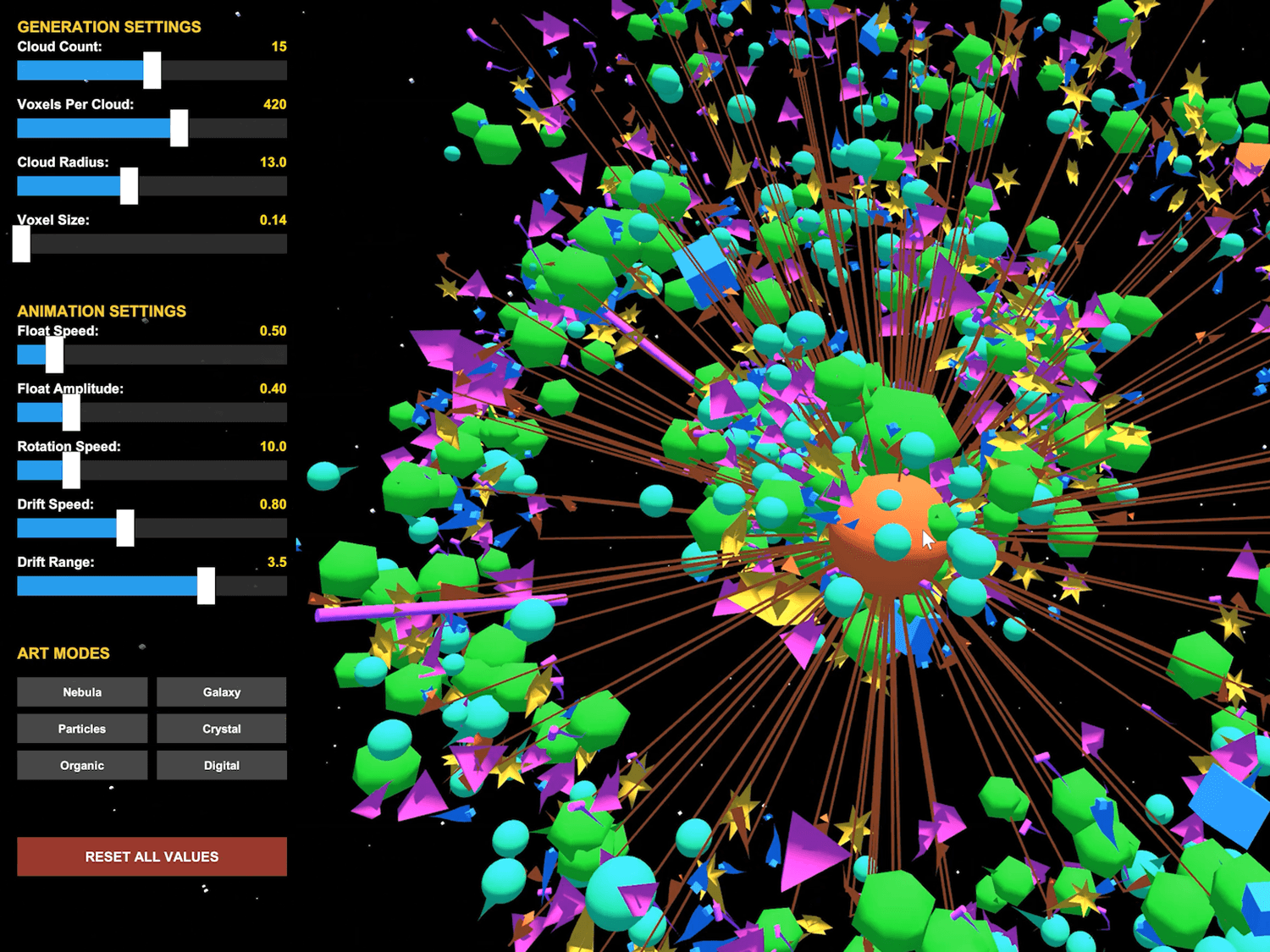Image resolution: width=1270 pixels, height=952 pixels.
Task: Click the Float Amplitude slider handle
Action: 71,412
